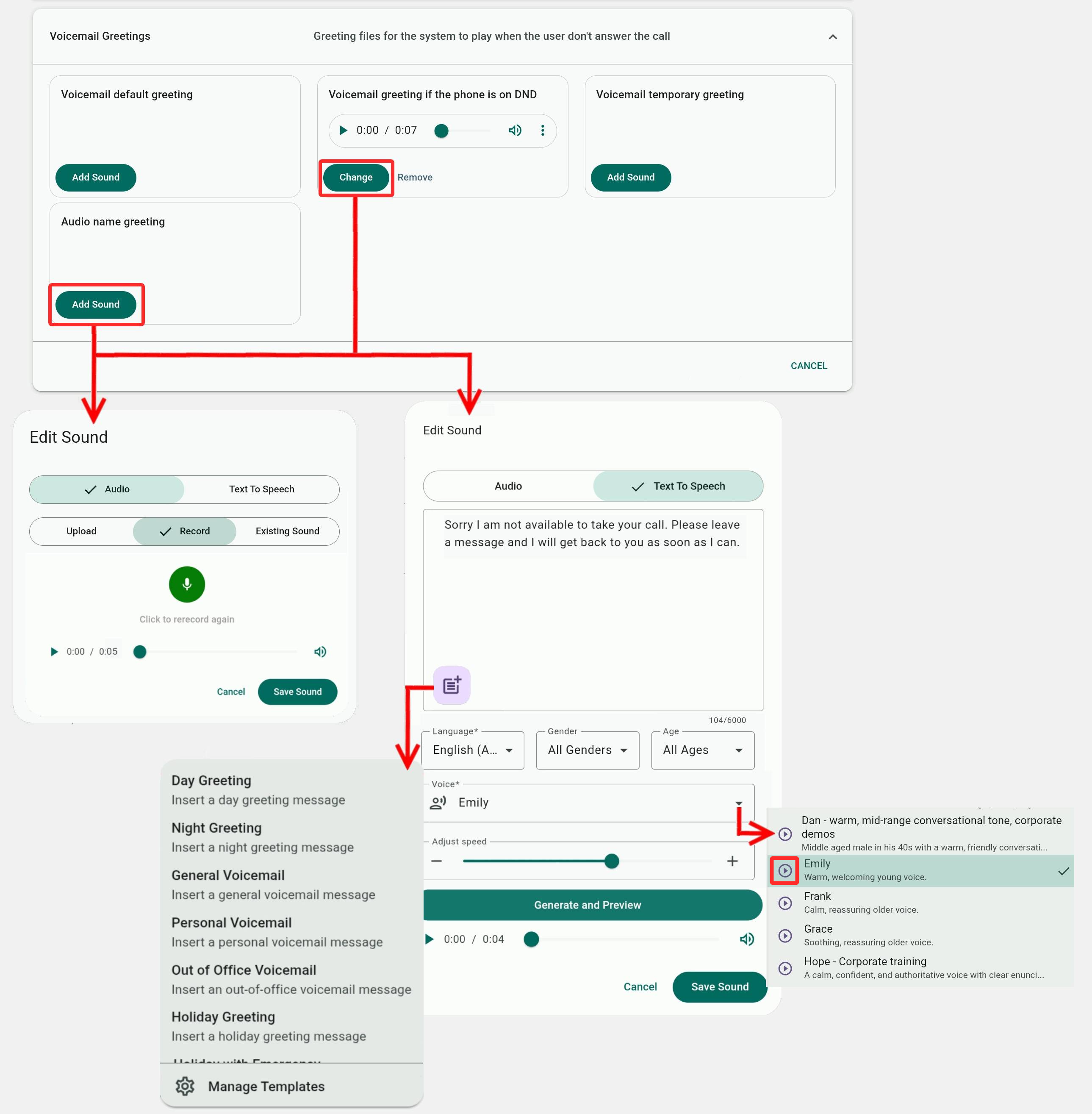1092x1114 pixels.
Task: Choose the Existing Sound option
Action: [287, 531]
